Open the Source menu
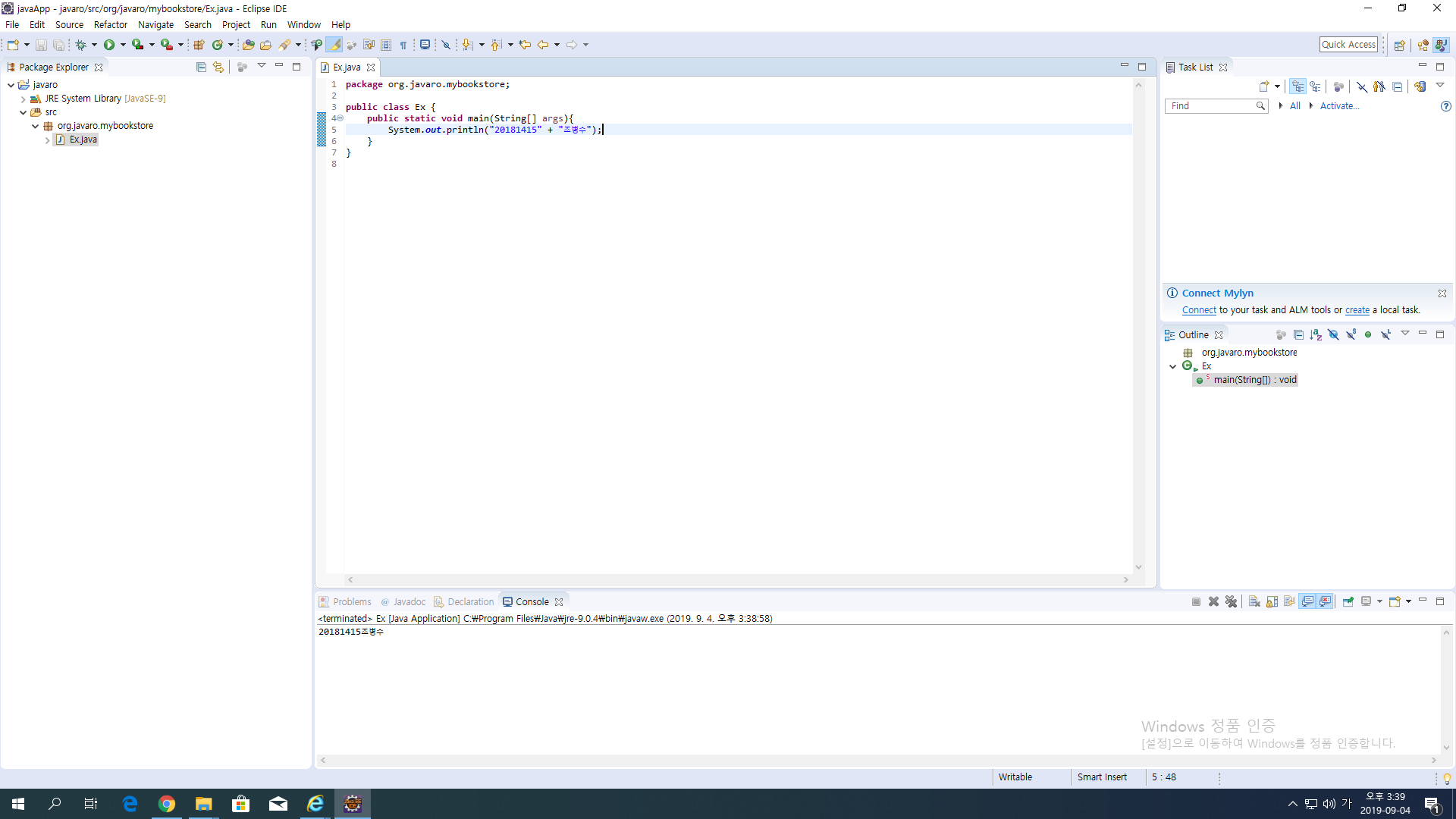 point(69,24)
